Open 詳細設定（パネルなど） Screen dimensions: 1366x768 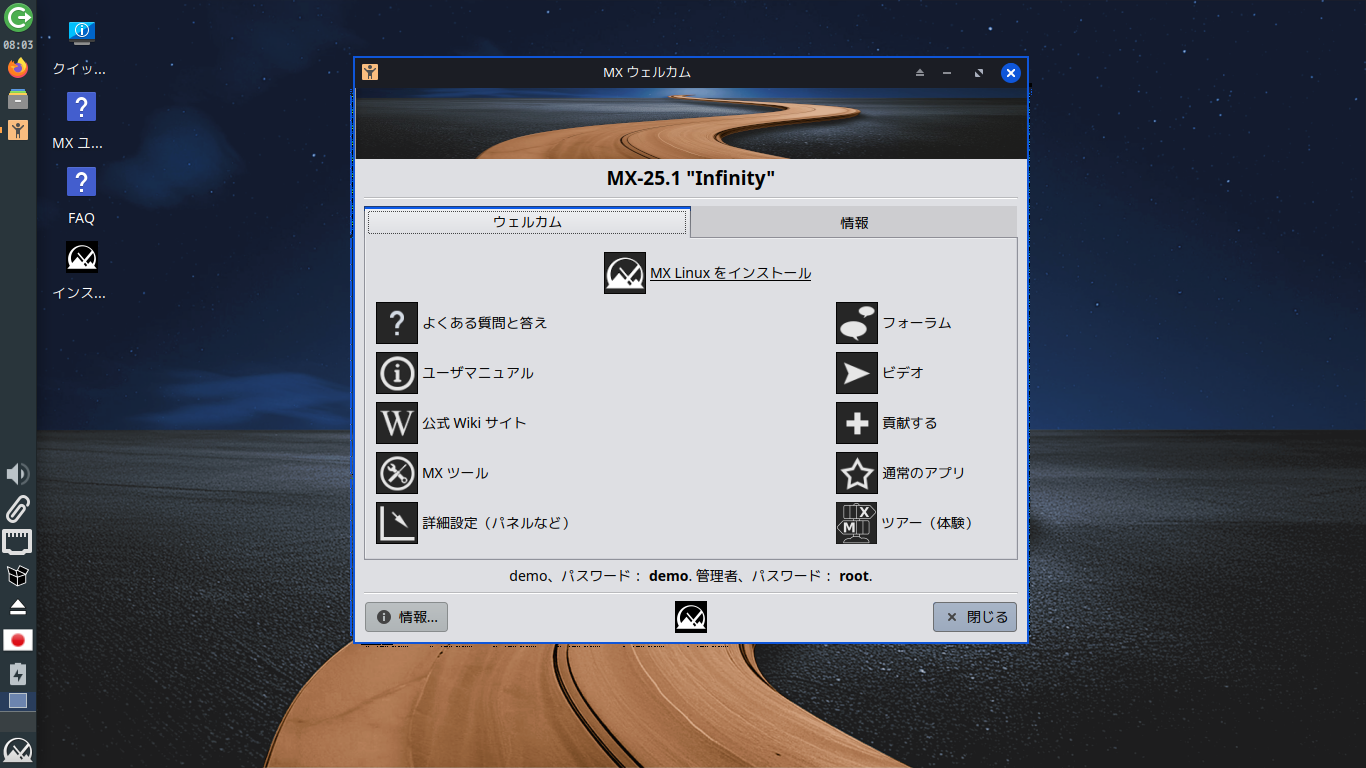473,523
